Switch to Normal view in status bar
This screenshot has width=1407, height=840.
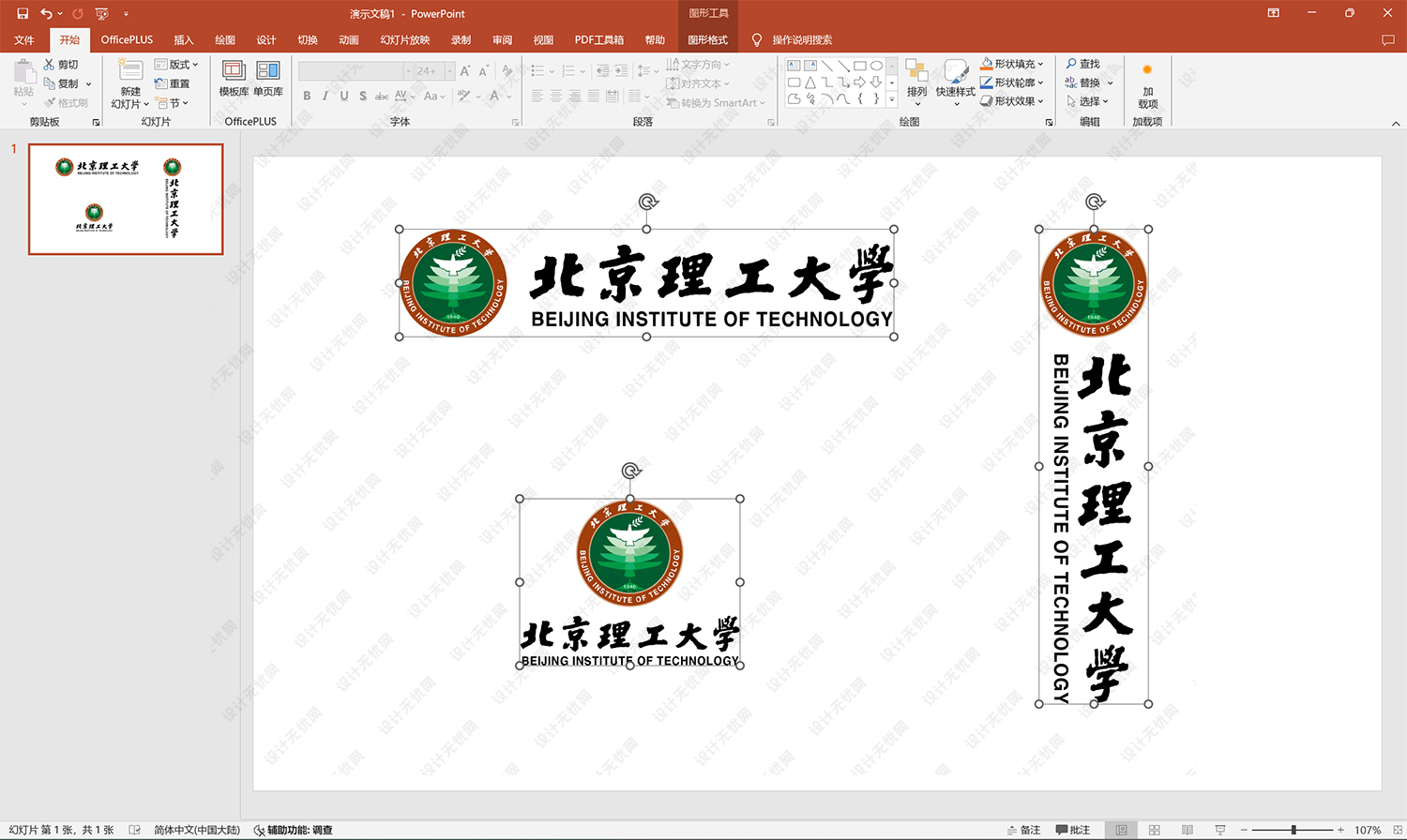click(x=1122, y=830)
